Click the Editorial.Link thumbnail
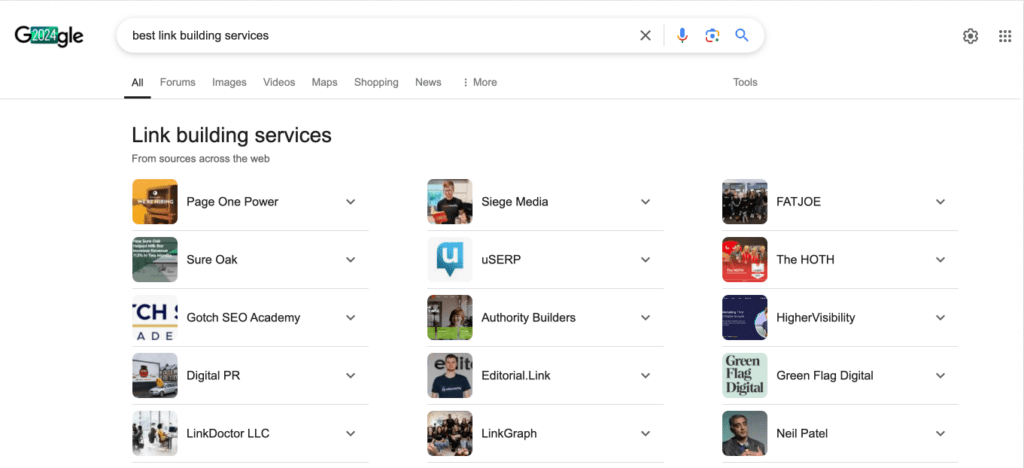The width and height of the screenshot is (1024, 468). coord(450,375)
